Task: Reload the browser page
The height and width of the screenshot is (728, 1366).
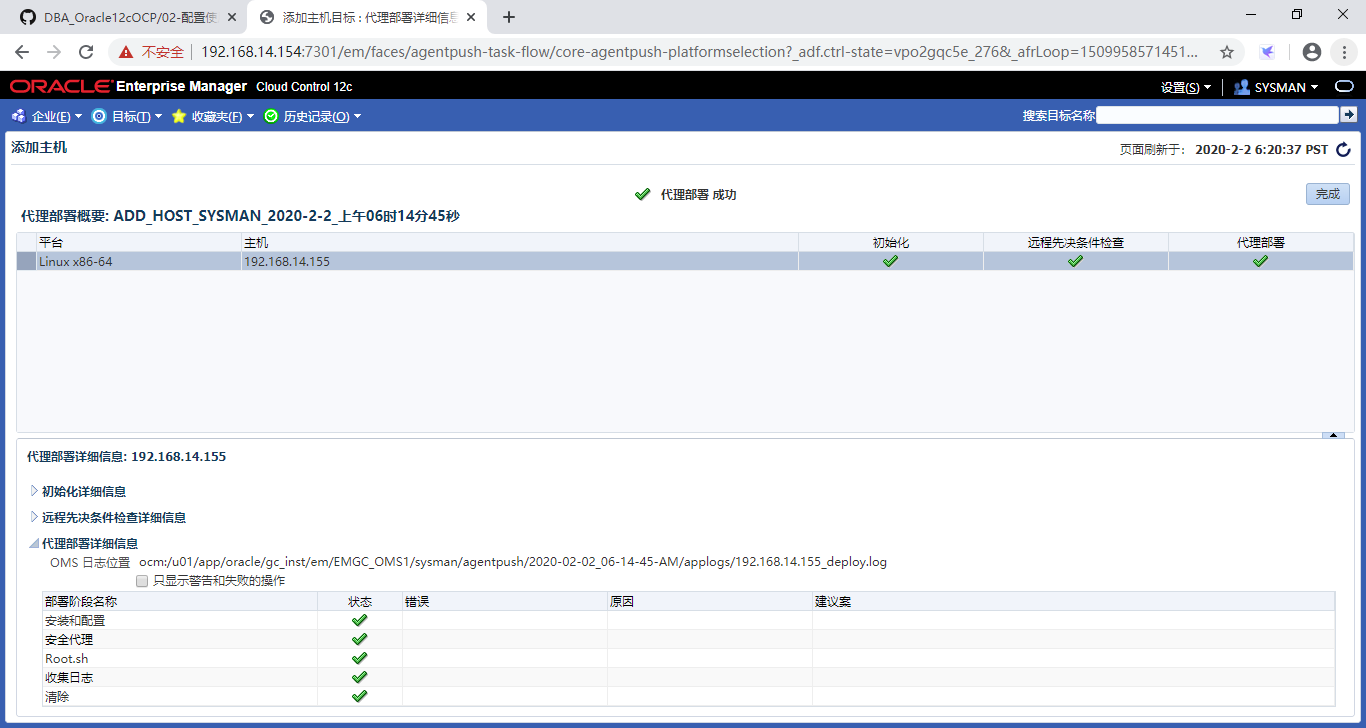Action: click(86, 52)
